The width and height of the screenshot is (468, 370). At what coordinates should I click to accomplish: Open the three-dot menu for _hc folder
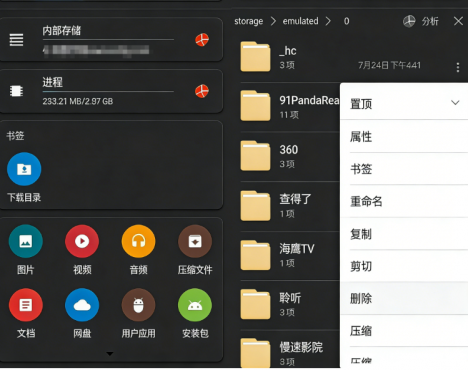(458, 67)
